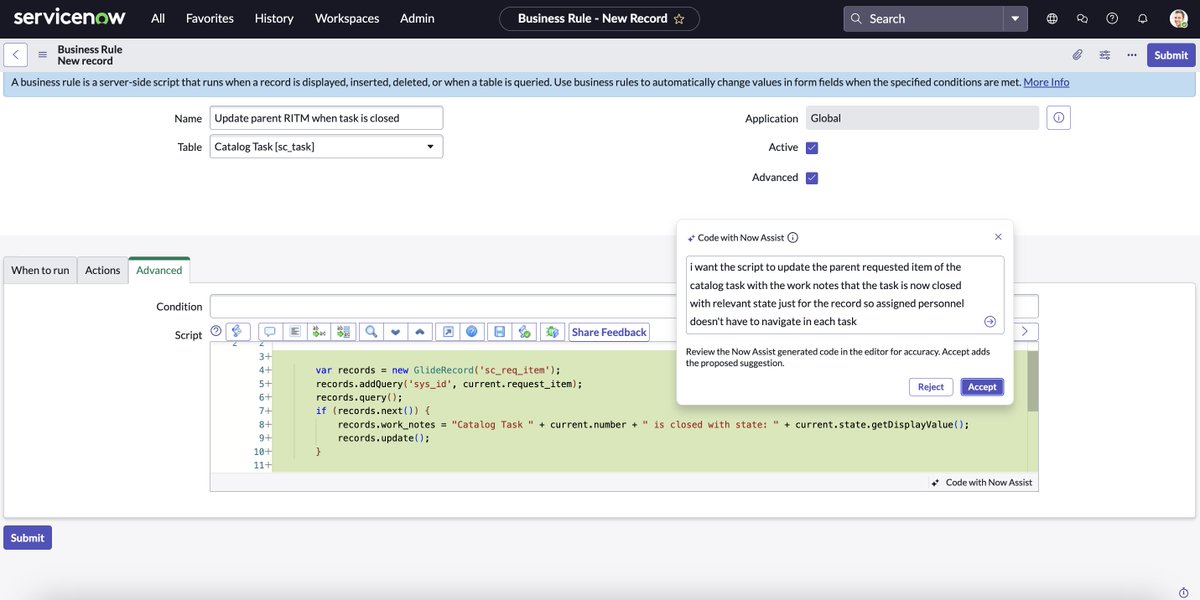1200x600 pixels.
Task: Click the Share Feedback button
Action: (610, 332)
